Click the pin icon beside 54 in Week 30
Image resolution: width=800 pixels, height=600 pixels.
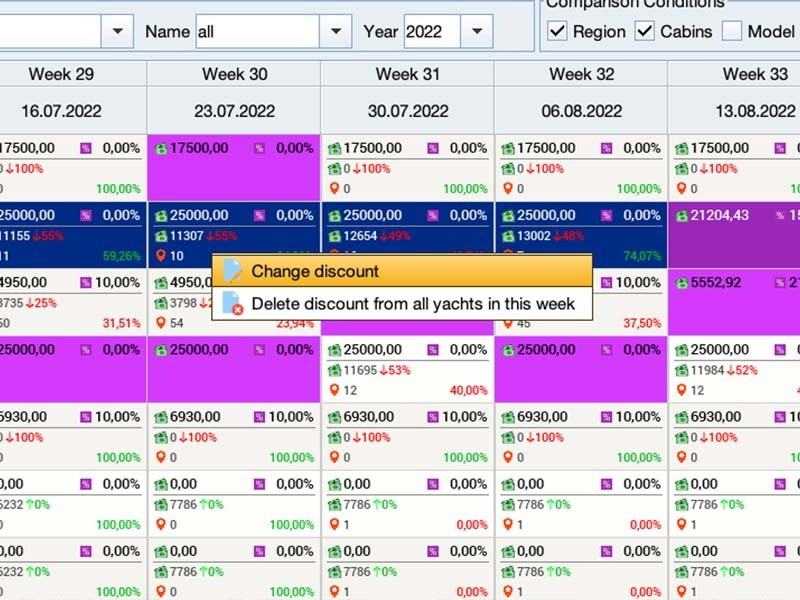pos(160,323)
